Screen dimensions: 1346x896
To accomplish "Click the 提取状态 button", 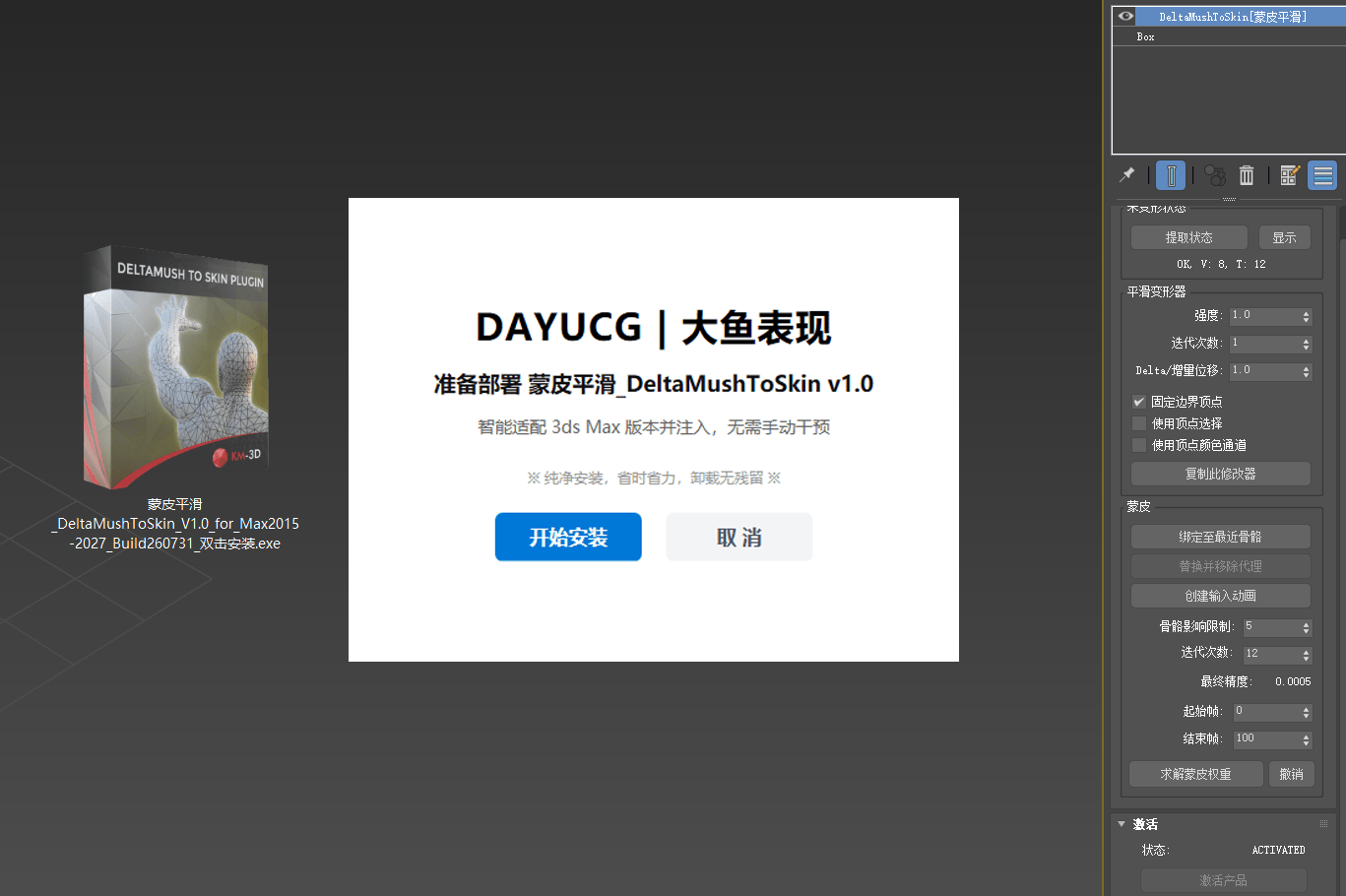I will (1189, 237).
